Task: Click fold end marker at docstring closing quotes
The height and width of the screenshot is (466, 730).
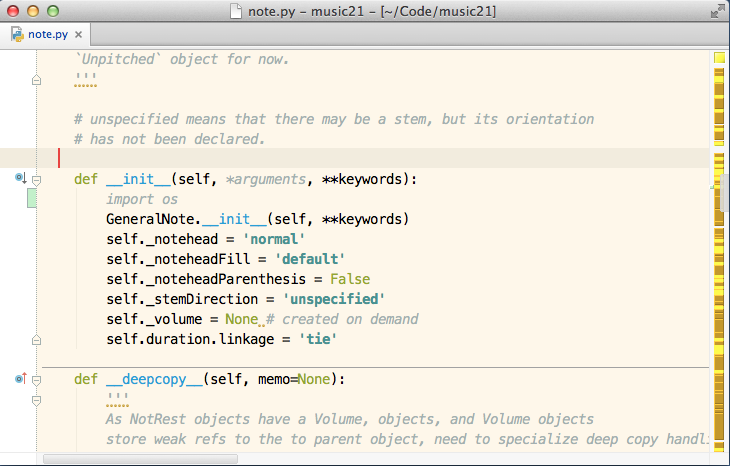Action: (x=36, y=80)
